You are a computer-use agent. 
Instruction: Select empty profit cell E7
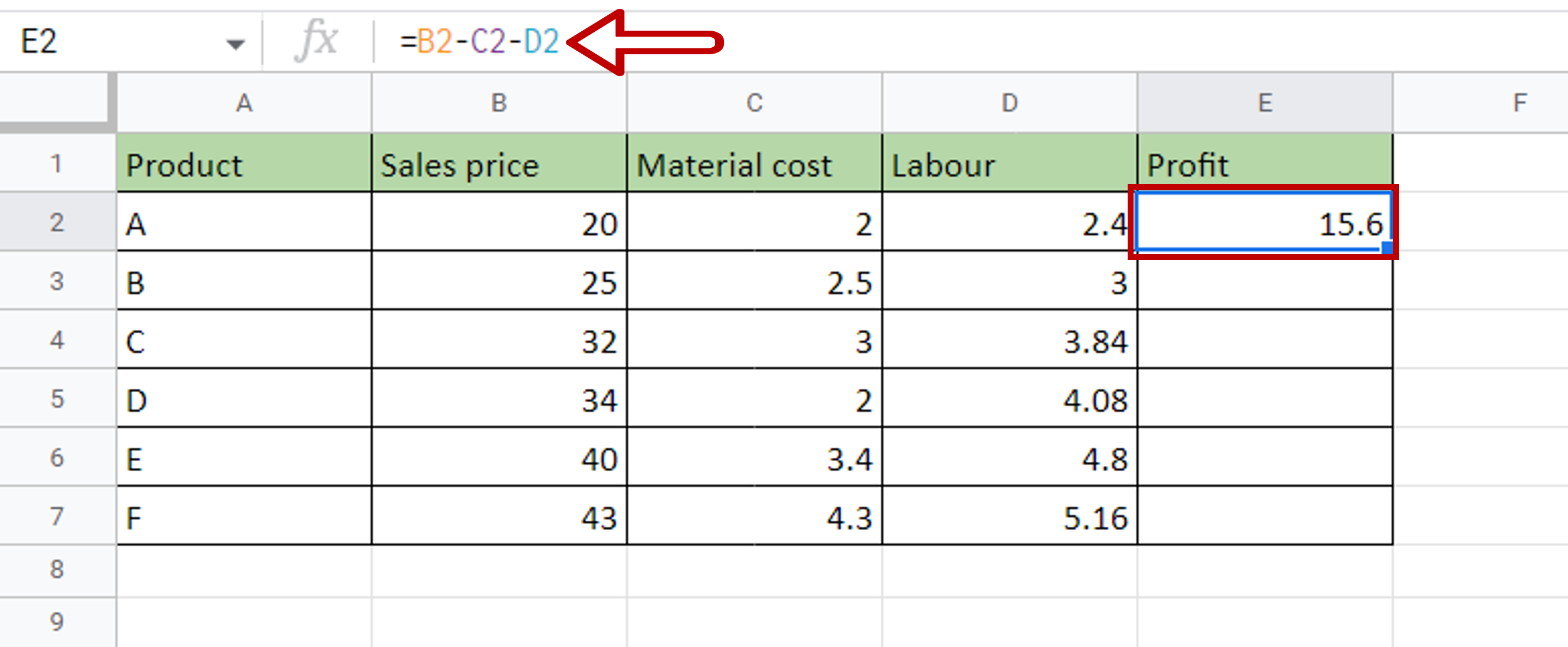(x=1265, y=516)
